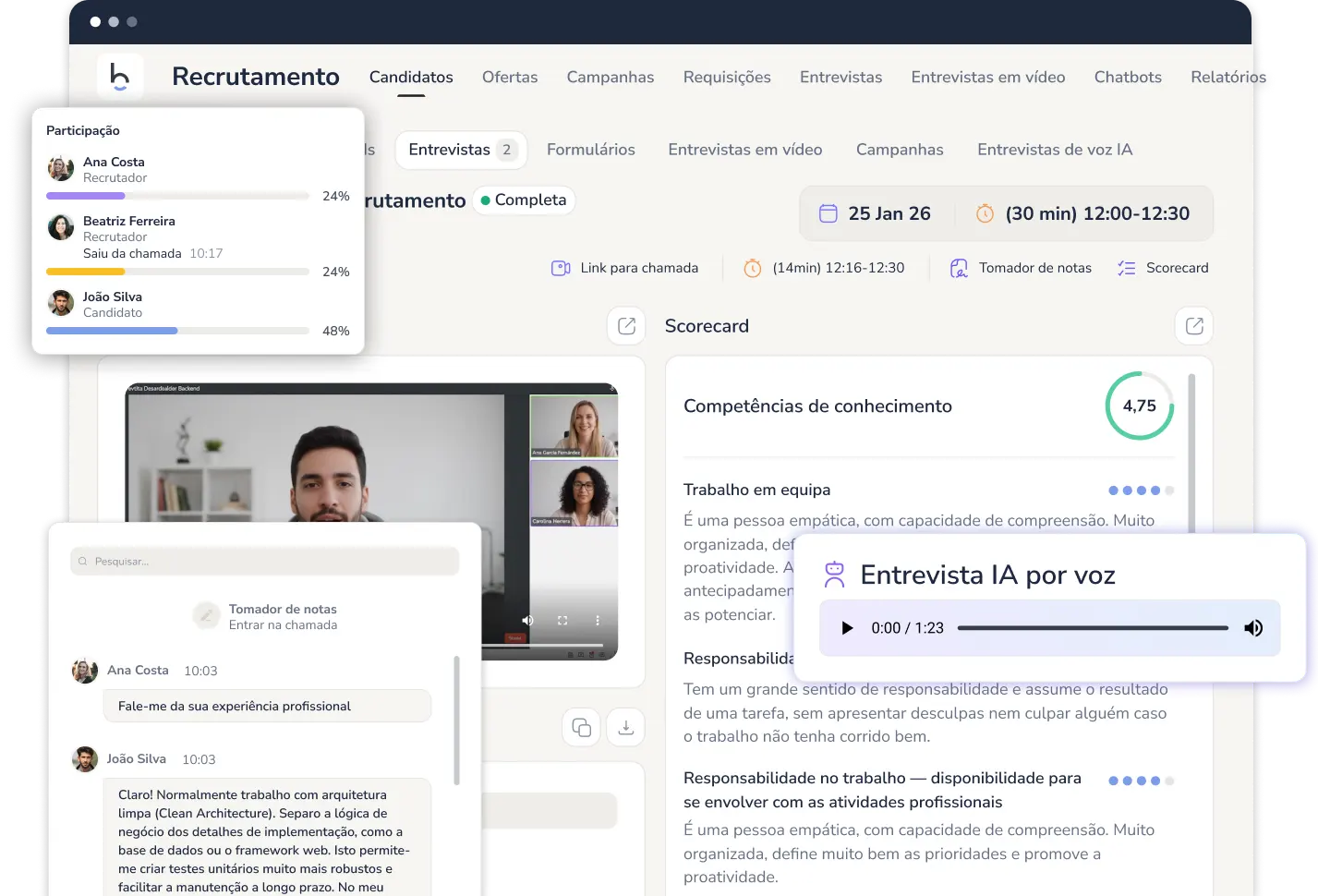Select the second participant thumbnail in the video
1318x896 pixels.
coord(574,493)
